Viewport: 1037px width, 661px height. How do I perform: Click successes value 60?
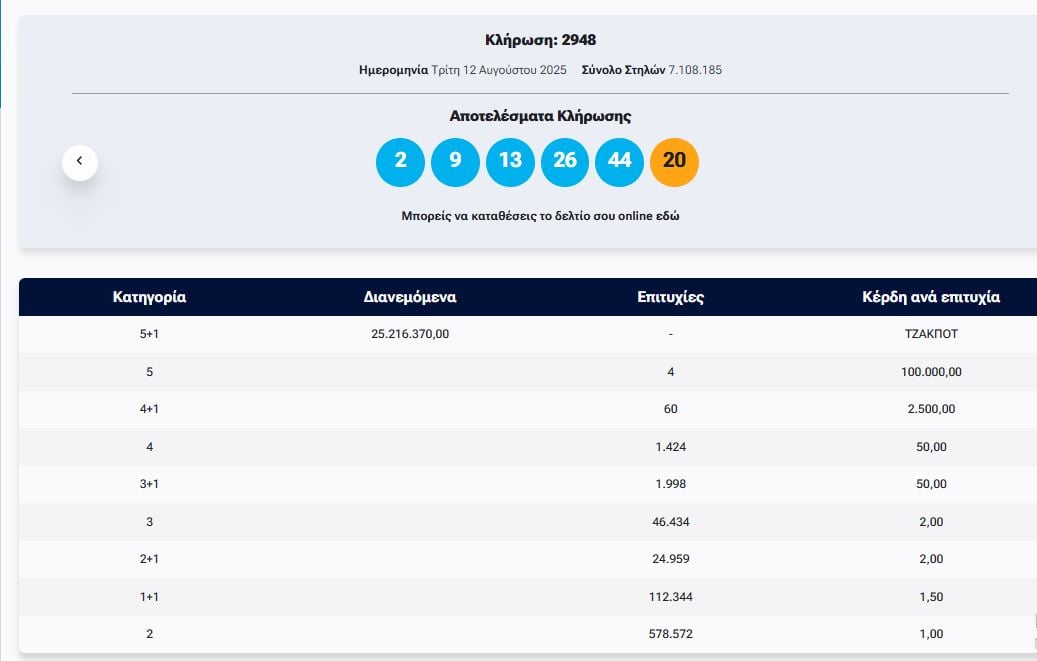click(x=671, y=409)
